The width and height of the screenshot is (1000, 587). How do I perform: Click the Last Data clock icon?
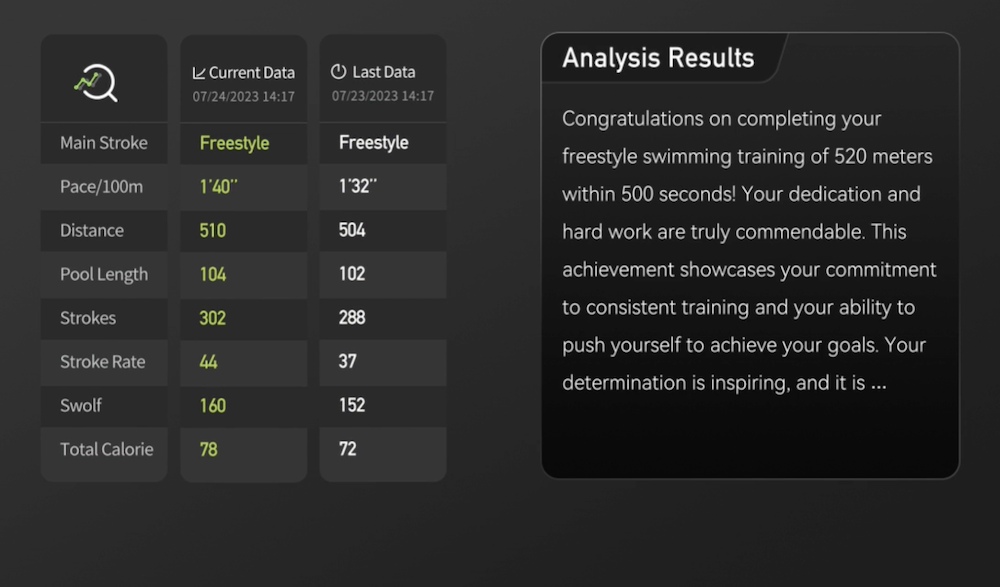coord(338,72)
